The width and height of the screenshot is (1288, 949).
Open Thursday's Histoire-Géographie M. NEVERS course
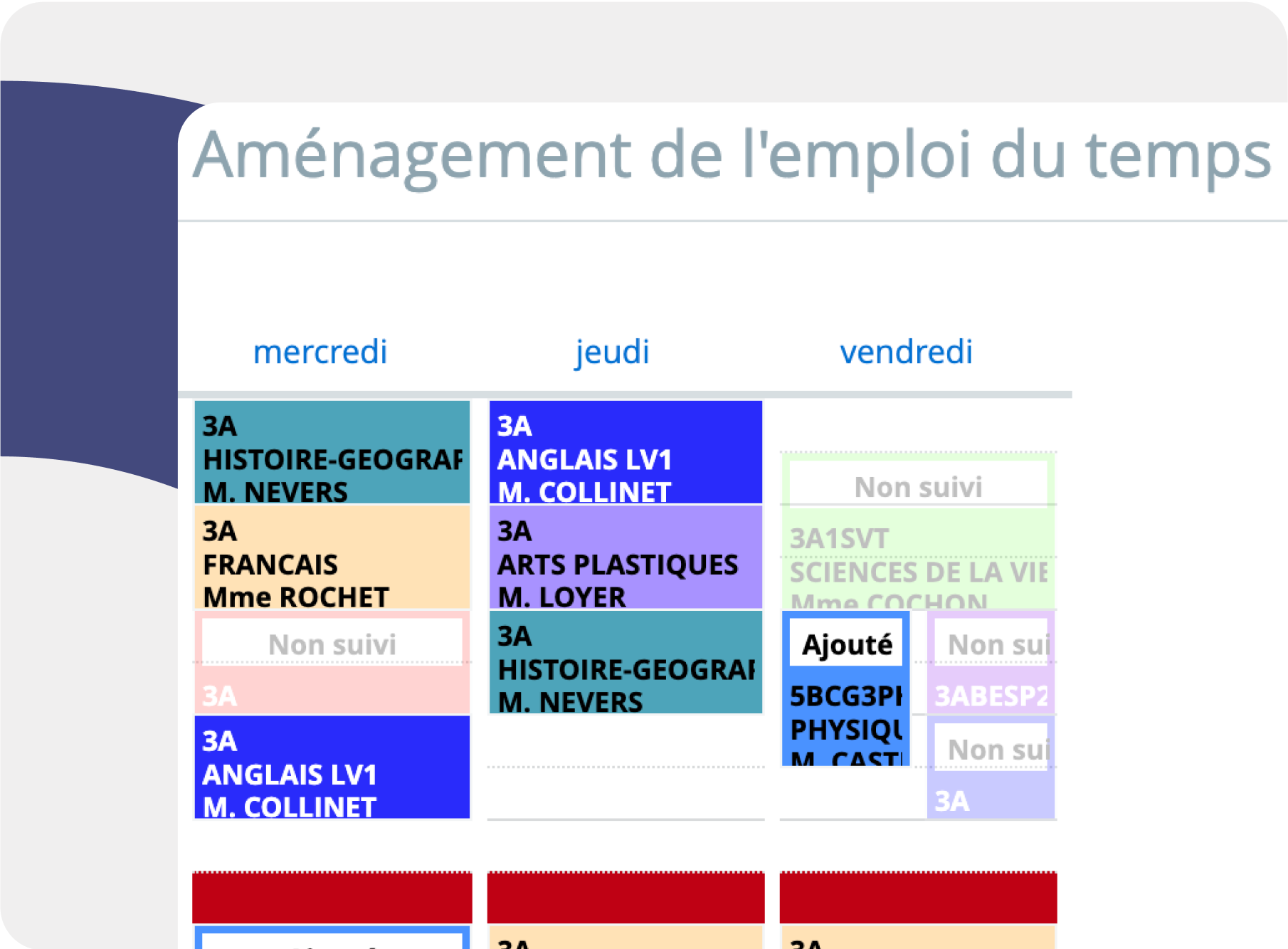pos(625,662)
